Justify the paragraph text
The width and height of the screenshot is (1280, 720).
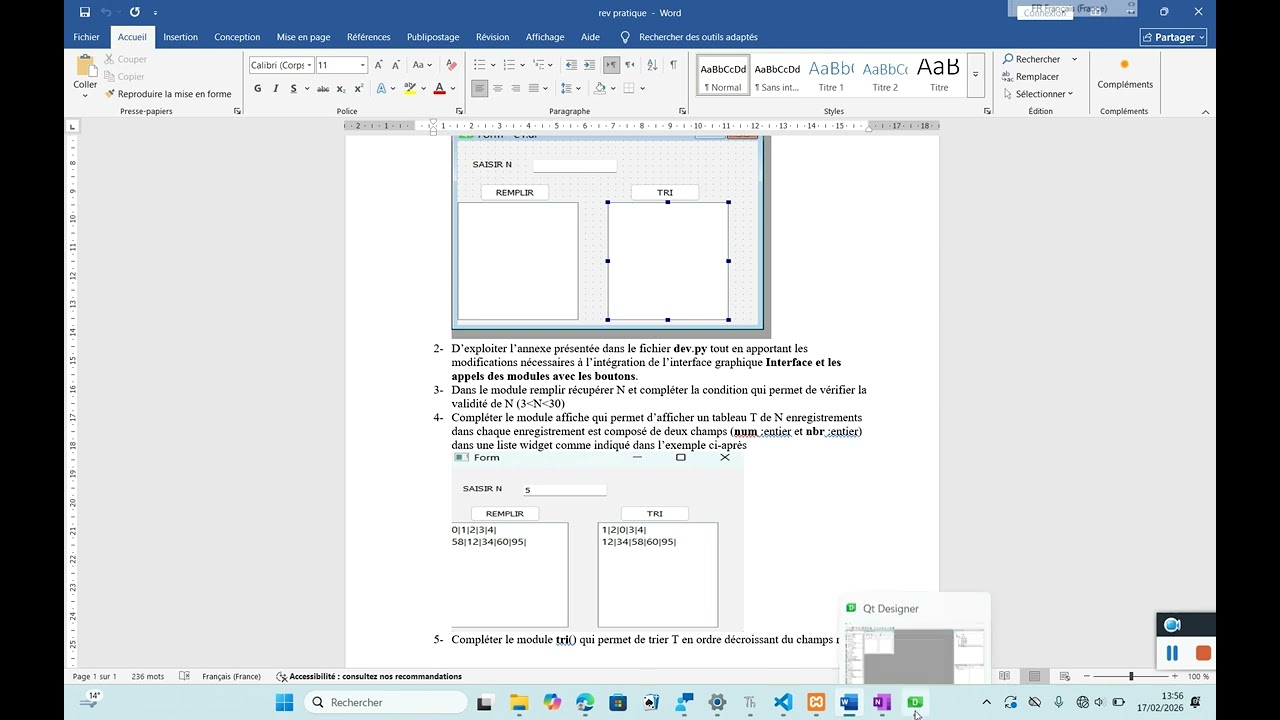pyautogui.click(x=534, y=88)
